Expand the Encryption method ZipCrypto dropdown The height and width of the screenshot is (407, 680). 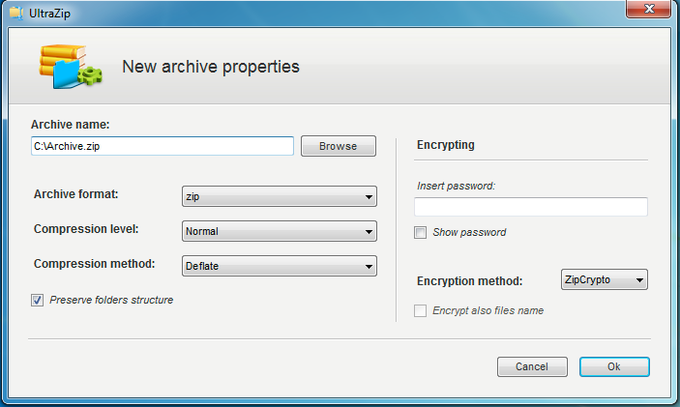(x=604, y=281)
